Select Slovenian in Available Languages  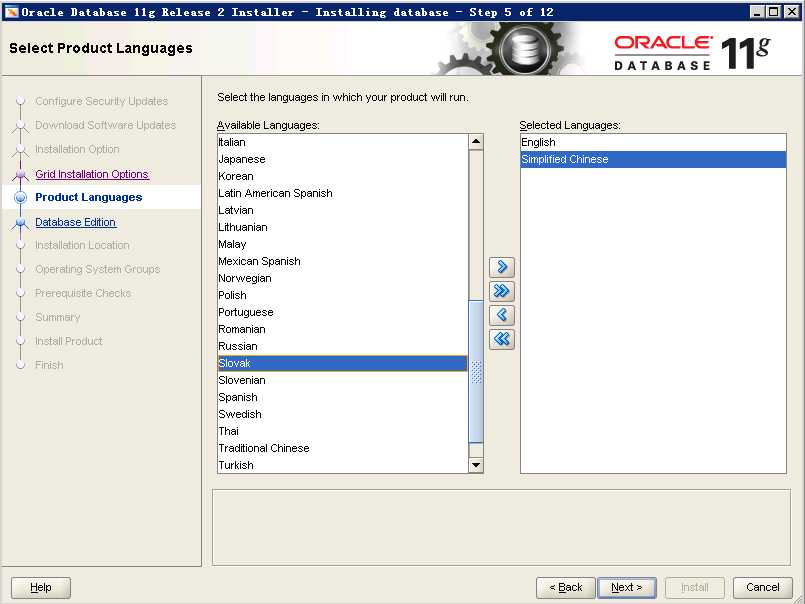(342, 380)
